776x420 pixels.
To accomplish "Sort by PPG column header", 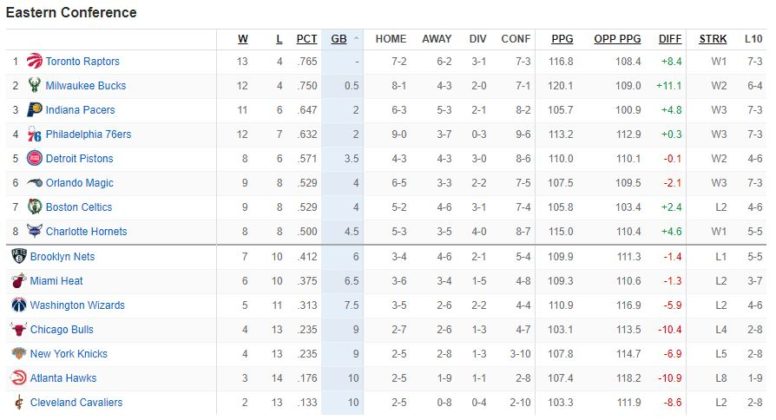I will coord(563,39).
